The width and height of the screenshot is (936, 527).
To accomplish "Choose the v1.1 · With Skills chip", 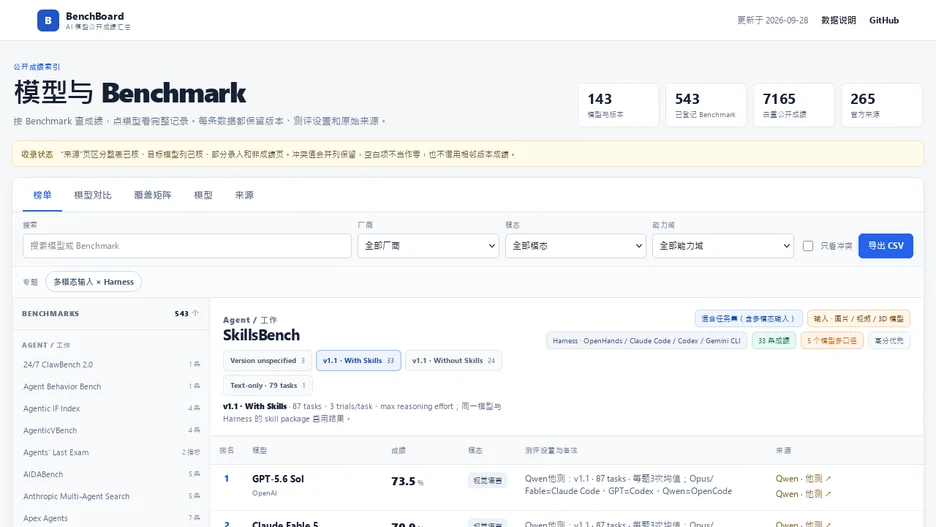I will coord(358,360).
